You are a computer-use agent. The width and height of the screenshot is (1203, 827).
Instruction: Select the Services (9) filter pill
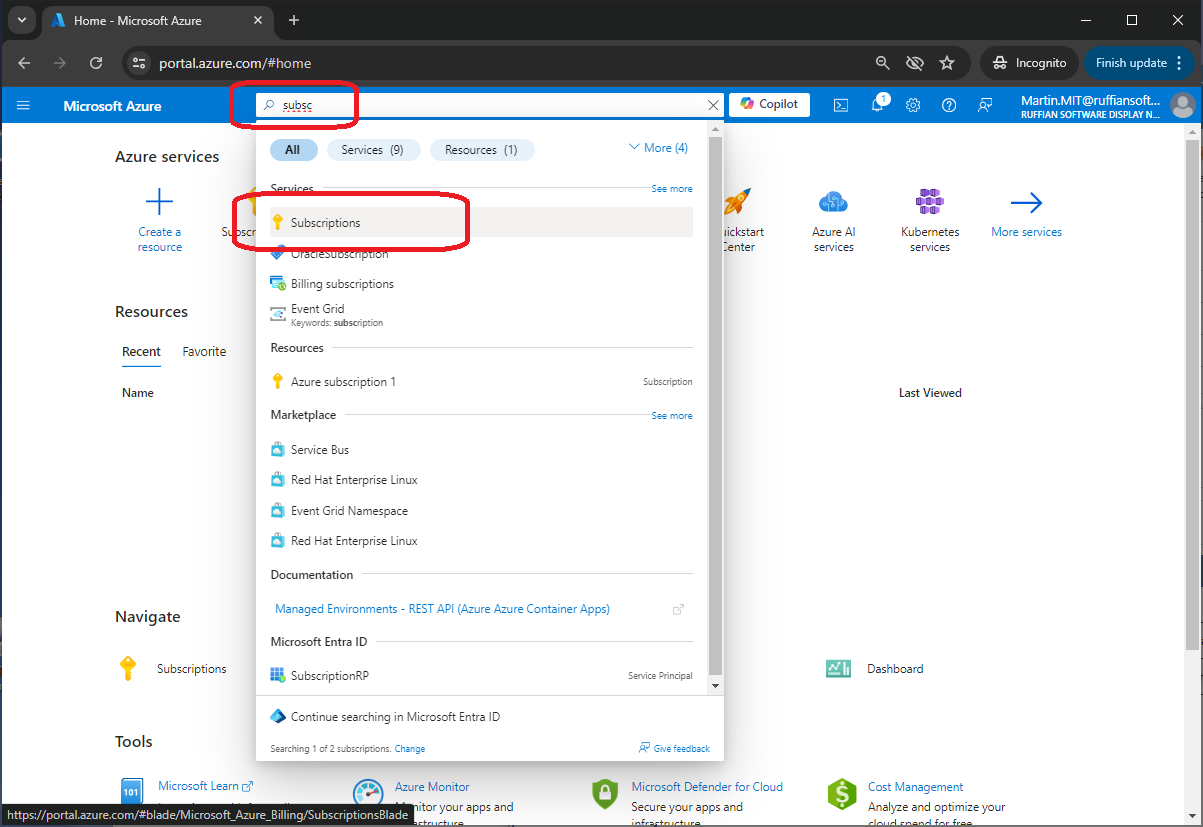(372, 150)
